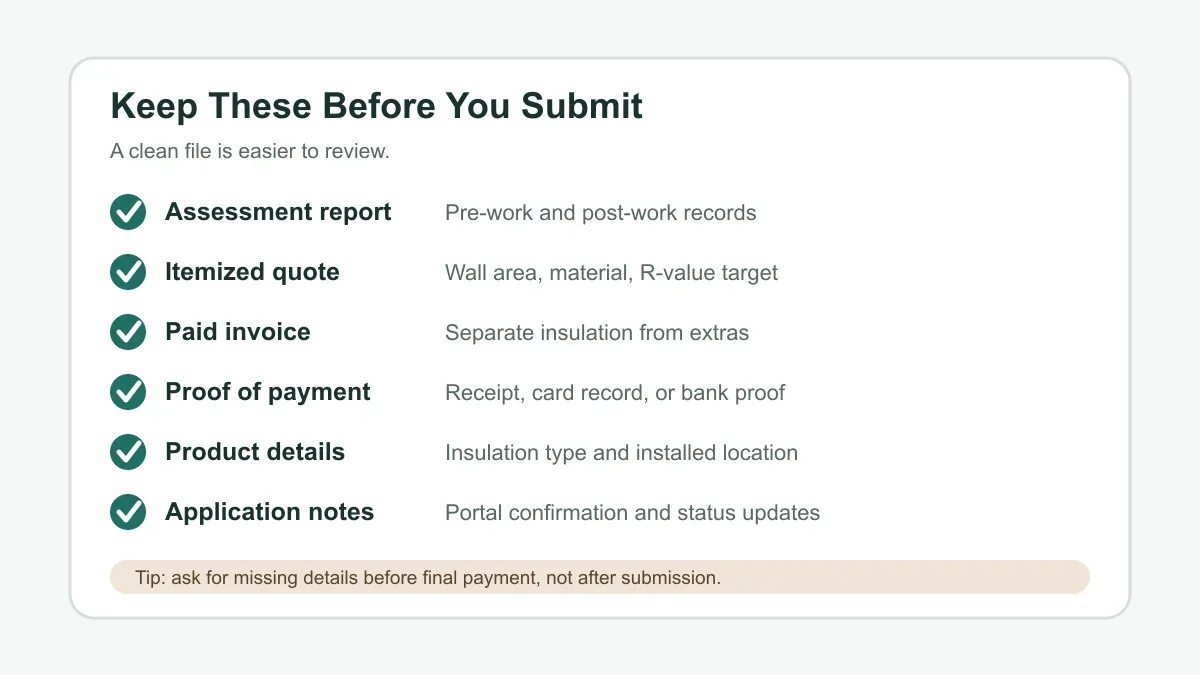Select the Application notes label
The width and height of the screenshot is (1200, 675).
[270, 512]
